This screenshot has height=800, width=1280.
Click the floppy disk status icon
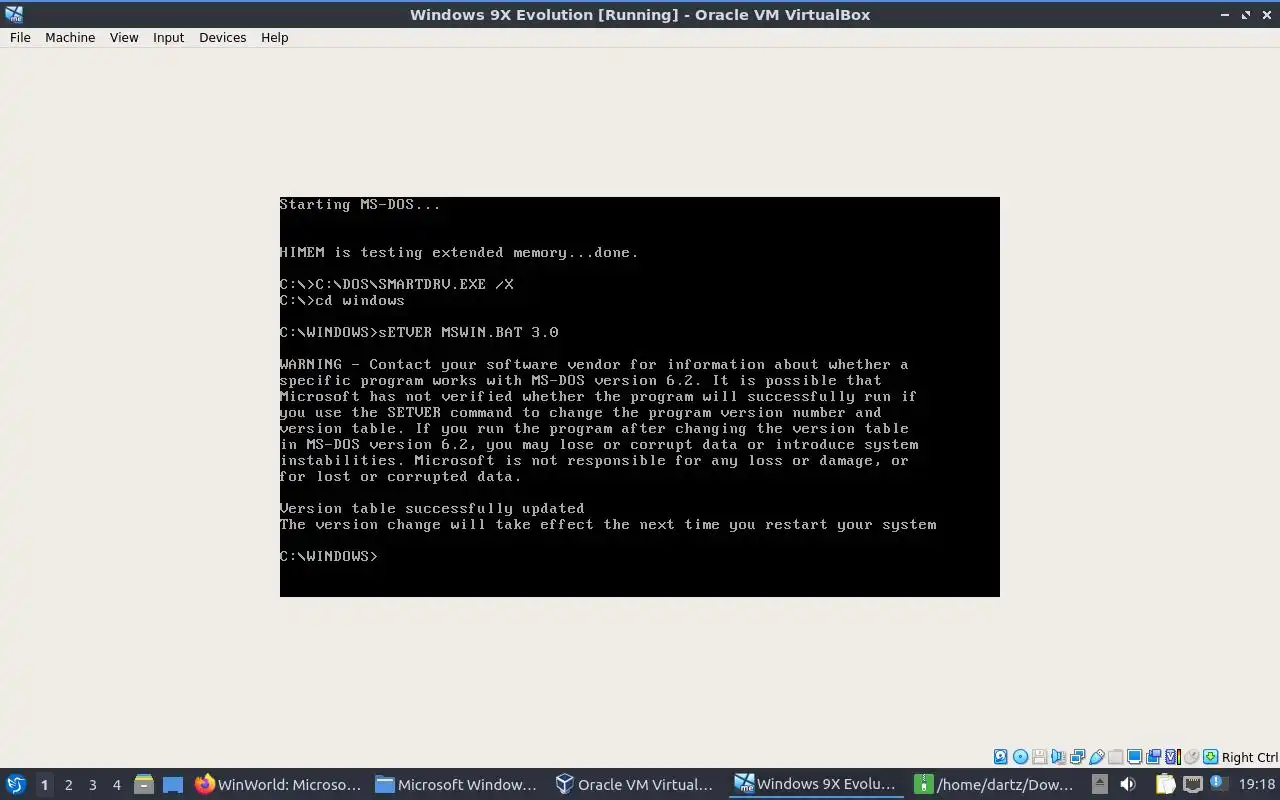(x=1039, y=757)
